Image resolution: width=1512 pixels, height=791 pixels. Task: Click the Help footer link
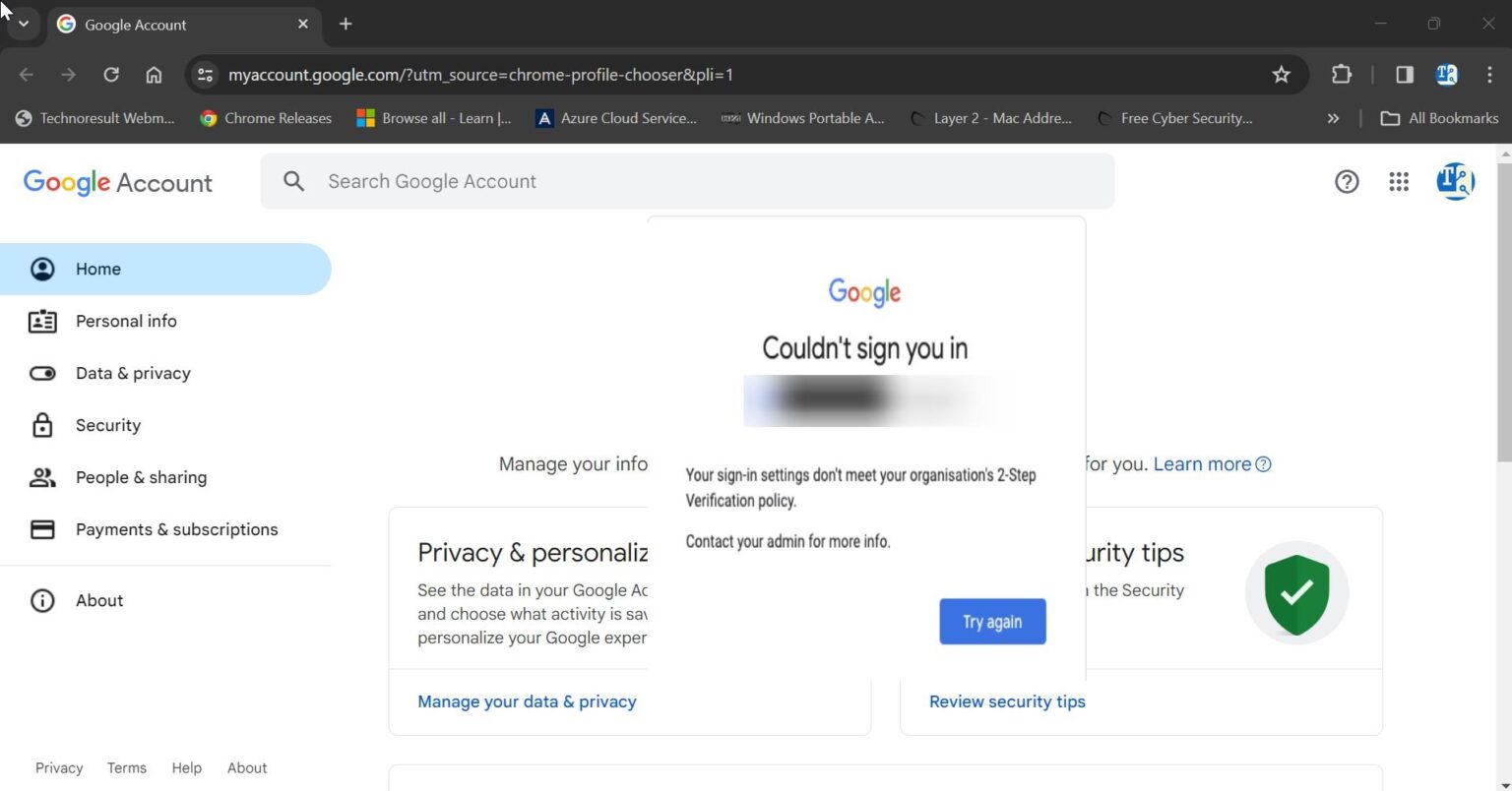(186, 768)
